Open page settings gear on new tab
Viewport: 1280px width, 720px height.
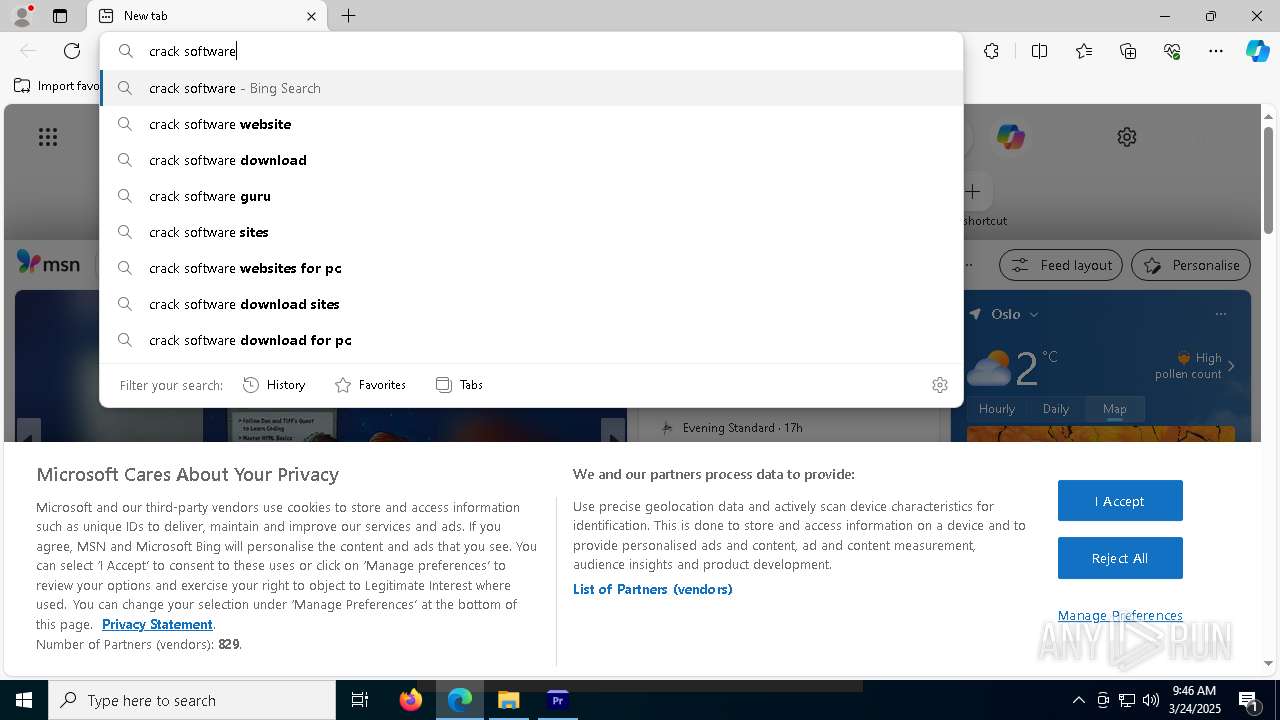pyautogui.click(x=1127, y=137)
